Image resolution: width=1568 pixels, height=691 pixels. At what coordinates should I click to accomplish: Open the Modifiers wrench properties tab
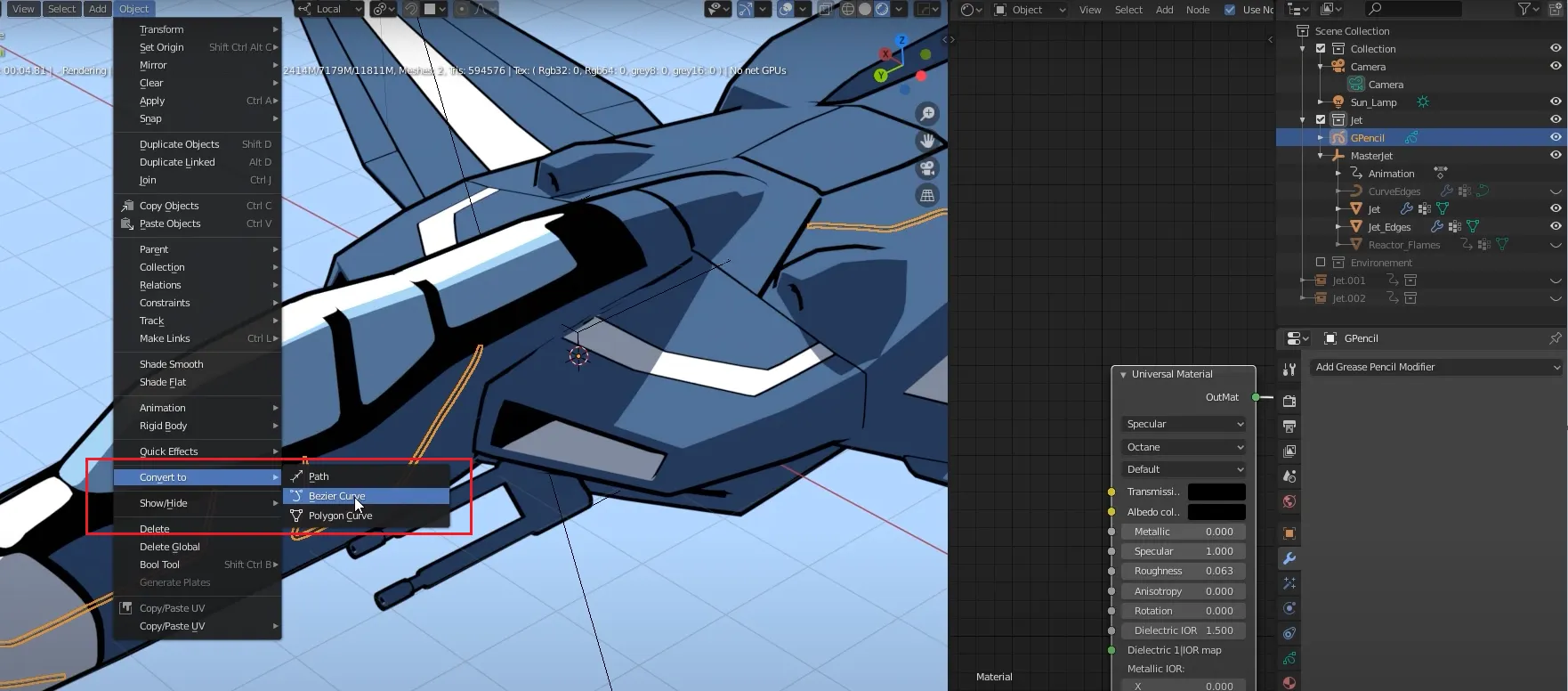pyautogui.click(x=1289, y=558)
